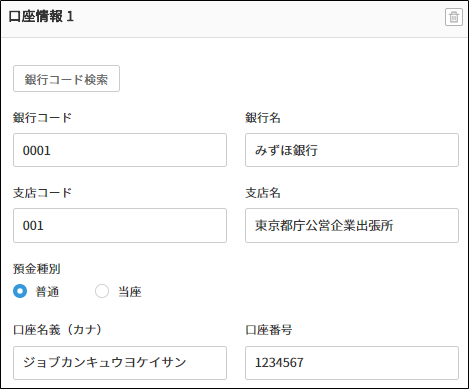Click the 口座番号 field showing 1234567
Image resolution: width=469 pixels, height=389 pixels.
[x=352, y=363]
